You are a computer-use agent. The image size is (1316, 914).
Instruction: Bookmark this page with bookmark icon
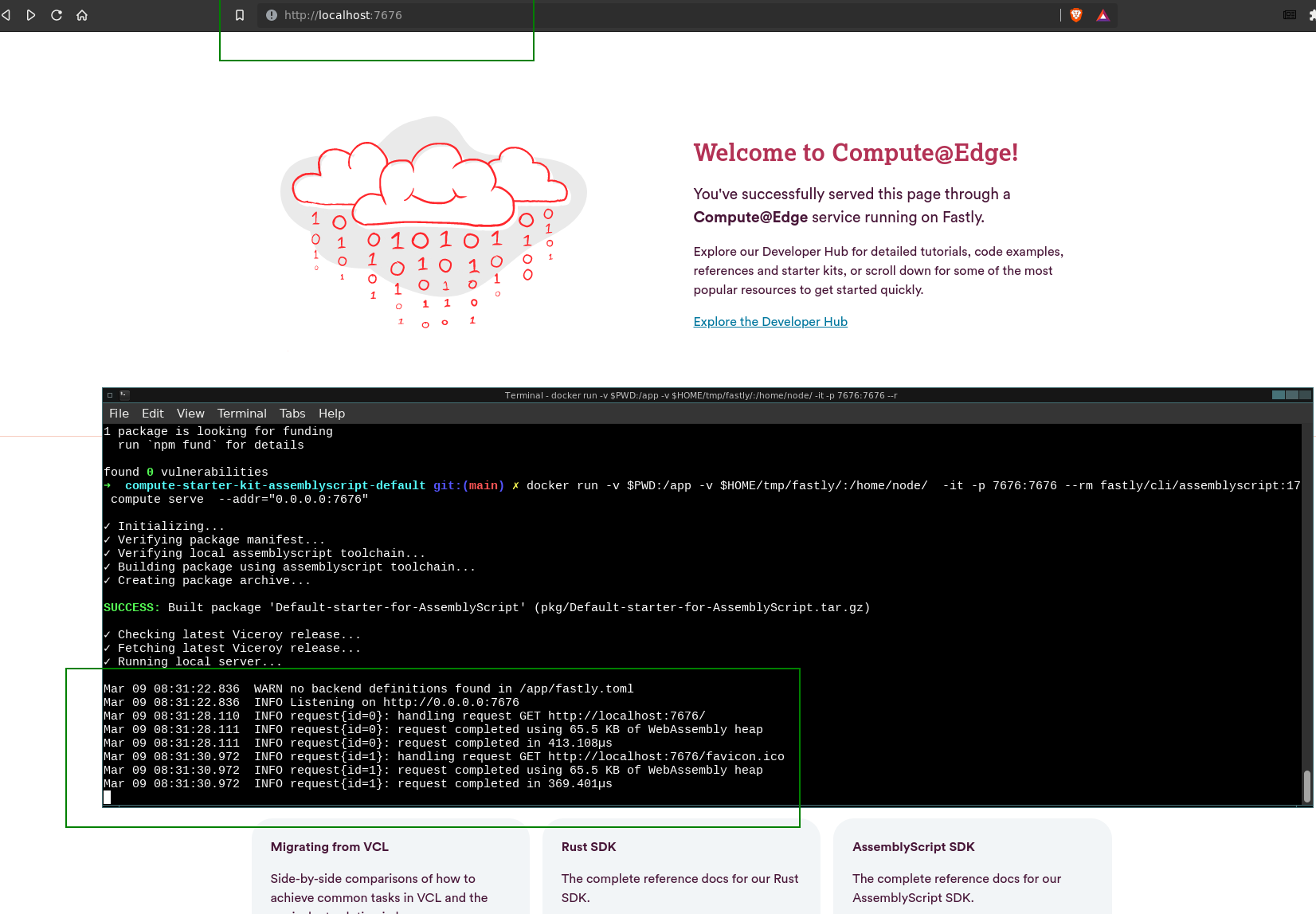click(x=240, y=15)
